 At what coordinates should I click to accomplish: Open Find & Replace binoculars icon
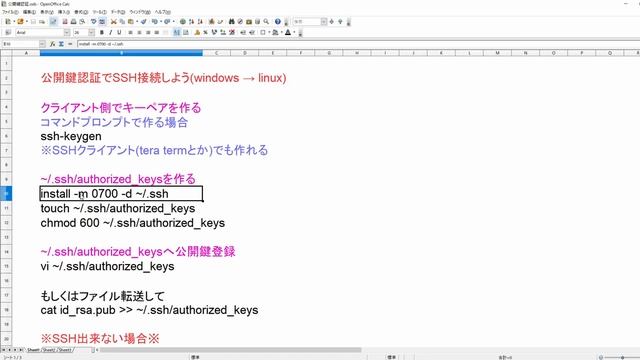232,22
